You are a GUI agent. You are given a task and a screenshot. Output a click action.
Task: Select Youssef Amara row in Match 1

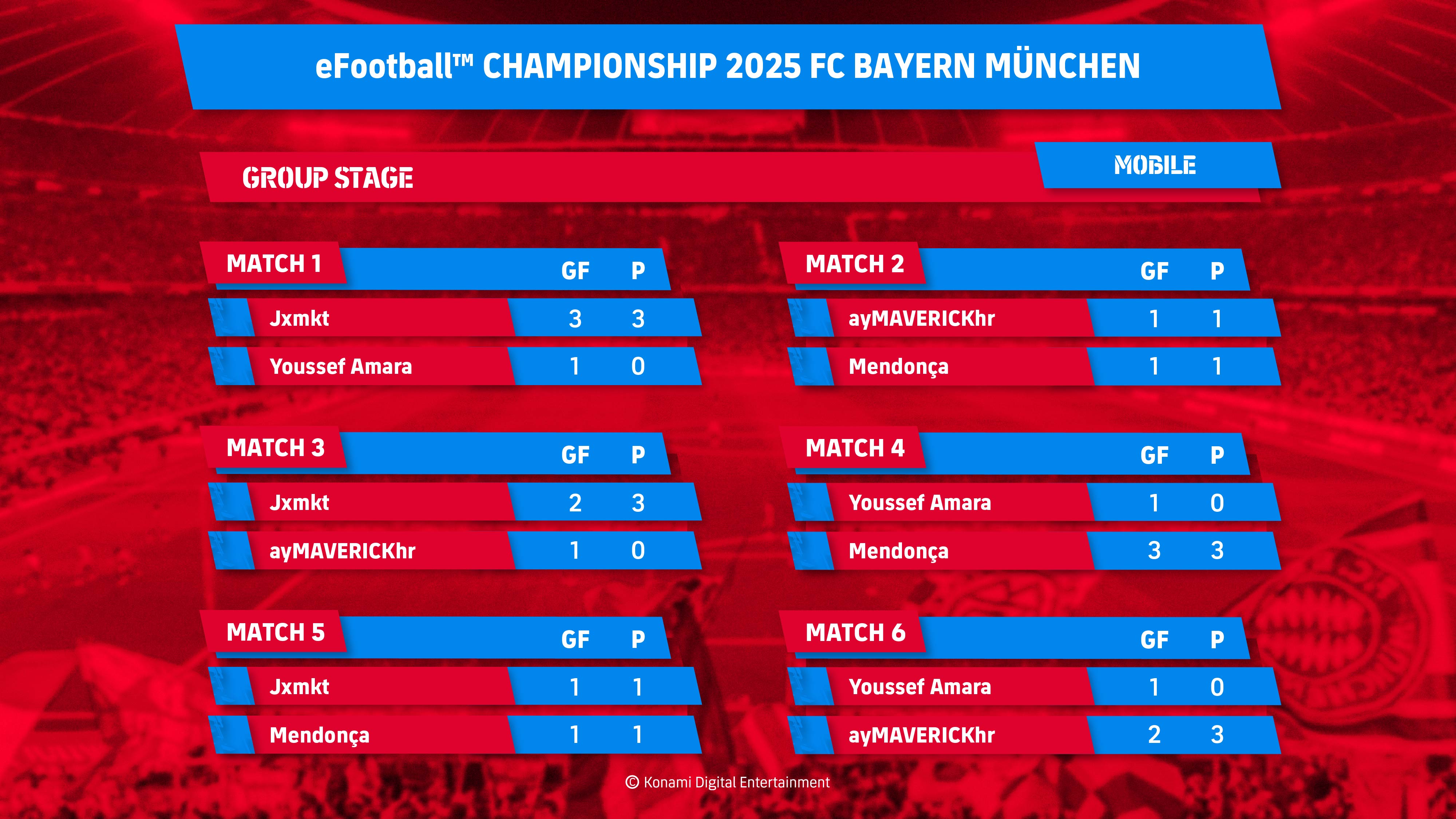455,366
